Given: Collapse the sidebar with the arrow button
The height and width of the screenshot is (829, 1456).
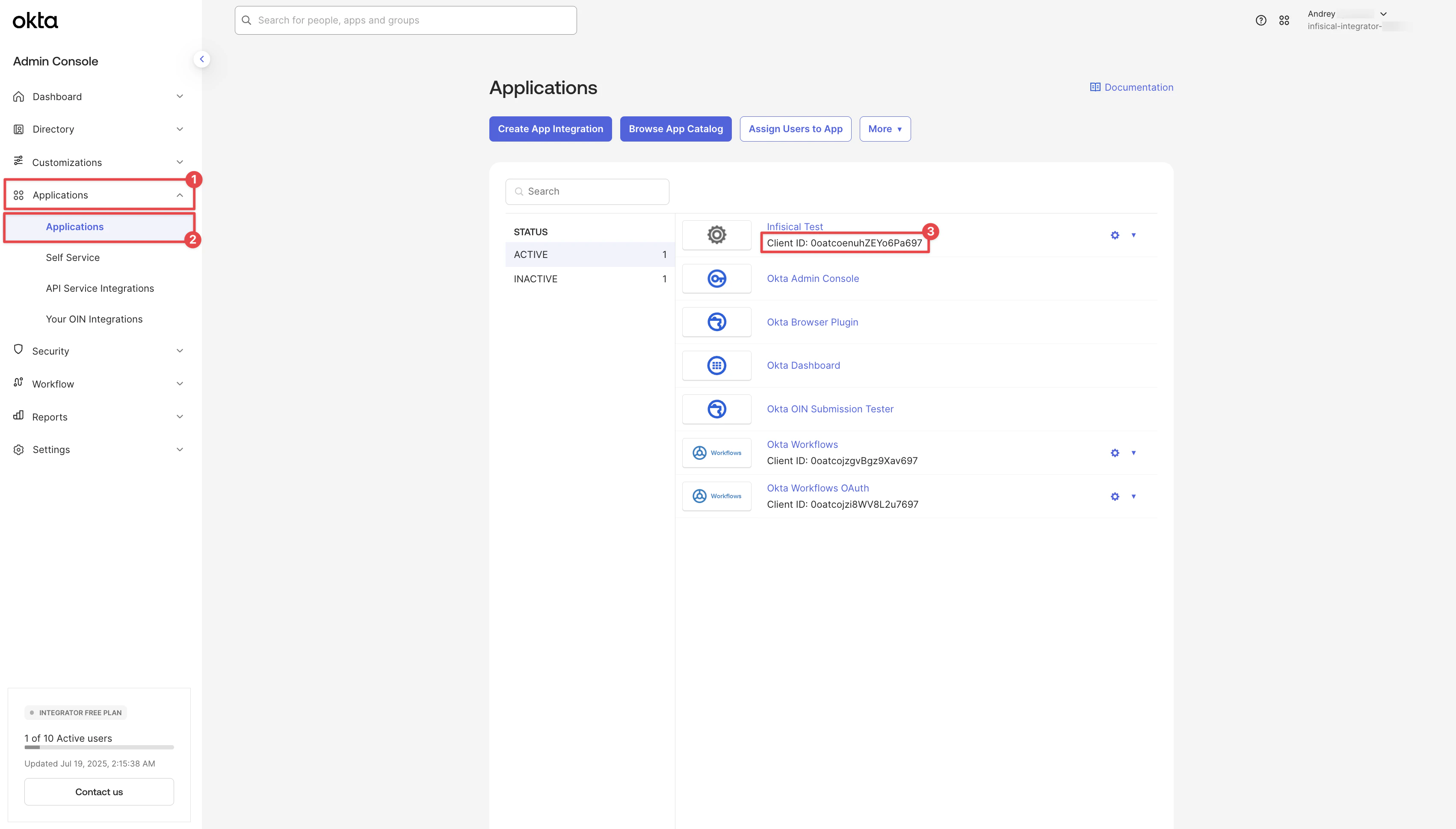Looking at the screenshot, I should click(201, 59).
